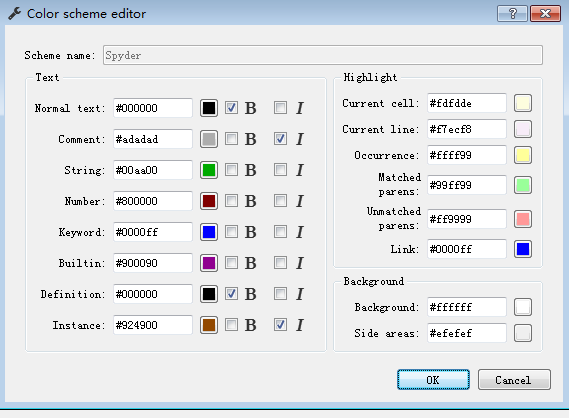The image size is (569, 418).
Task: Open the Matched parens green swatch
Action: click(523, 185)
